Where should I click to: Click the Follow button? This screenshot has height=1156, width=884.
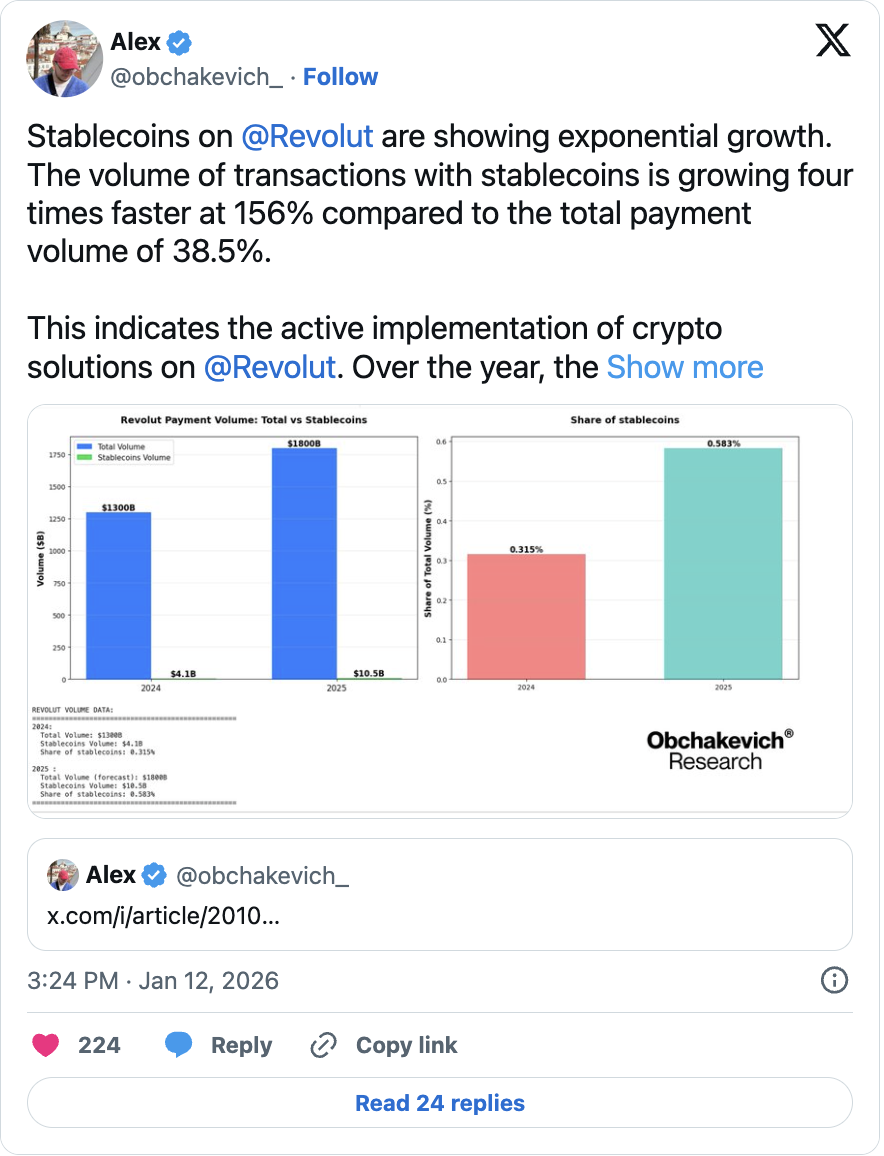[341, 76]
